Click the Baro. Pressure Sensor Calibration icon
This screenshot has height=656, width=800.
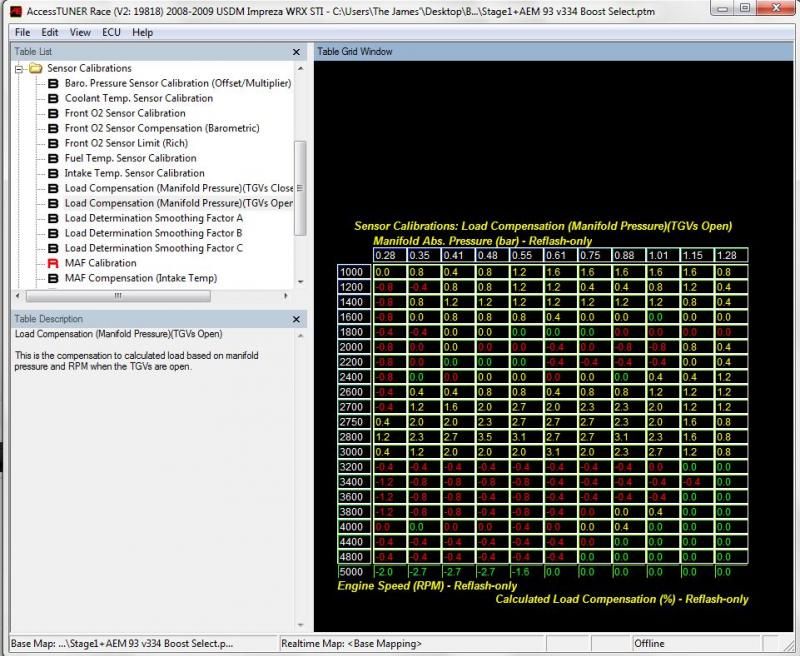tap(54, 83)
